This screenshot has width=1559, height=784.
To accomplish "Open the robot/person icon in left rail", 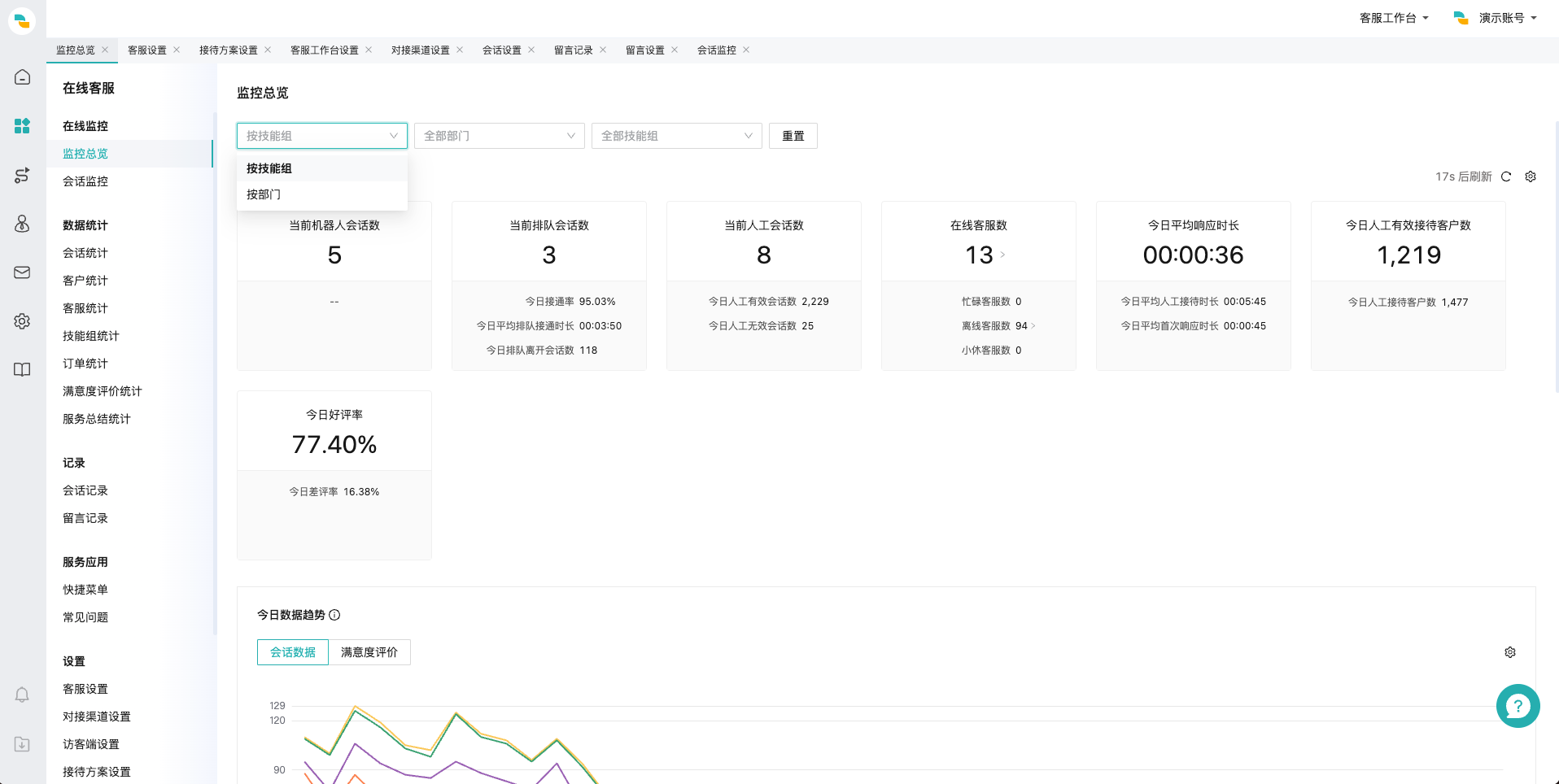I will point(22,224).
